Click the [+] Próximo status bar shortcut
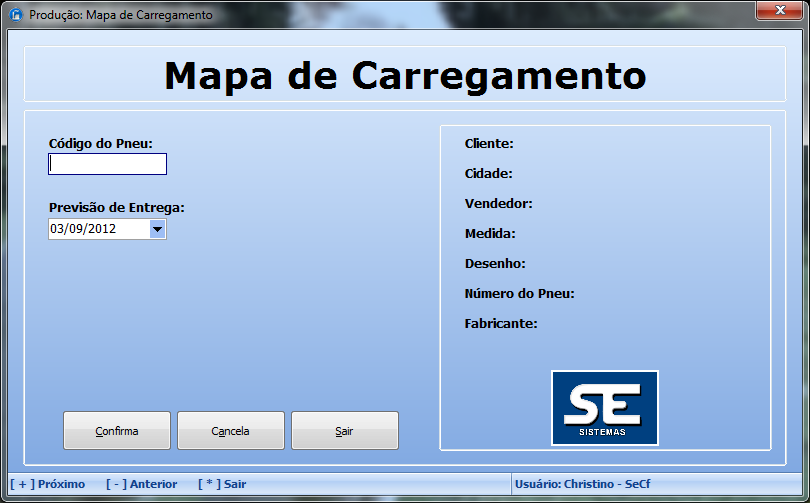 coord(47,484)
